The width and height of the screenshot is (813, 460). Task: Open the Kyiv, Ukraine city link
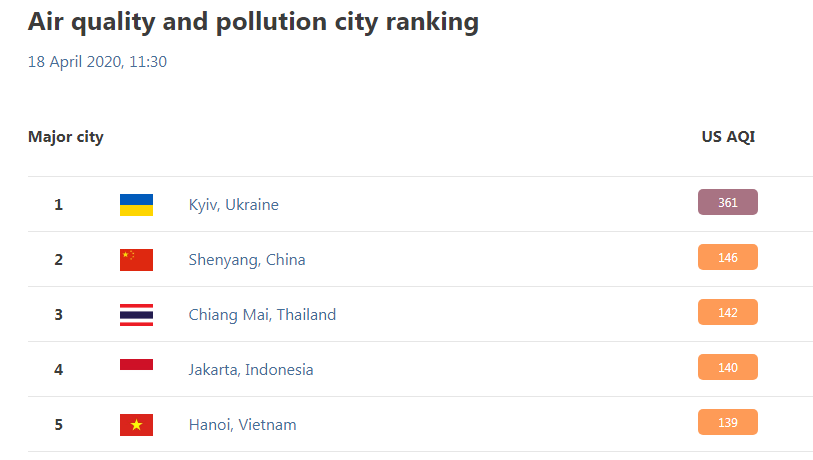(233, 205)
